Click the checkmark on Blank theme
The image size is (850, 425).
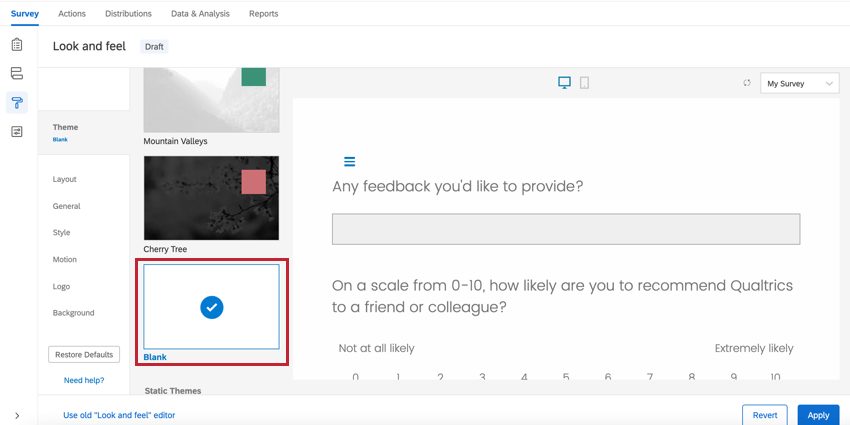[211, 307]
